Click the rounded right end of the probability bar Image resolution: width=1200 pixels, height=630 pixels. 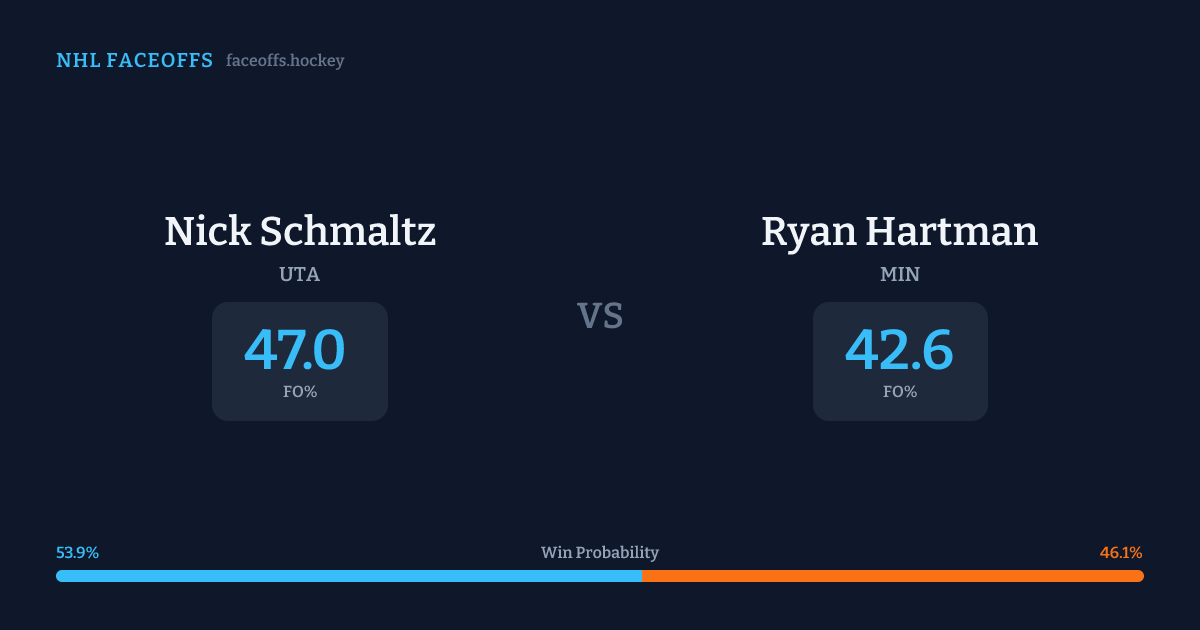coord(1140,576)
